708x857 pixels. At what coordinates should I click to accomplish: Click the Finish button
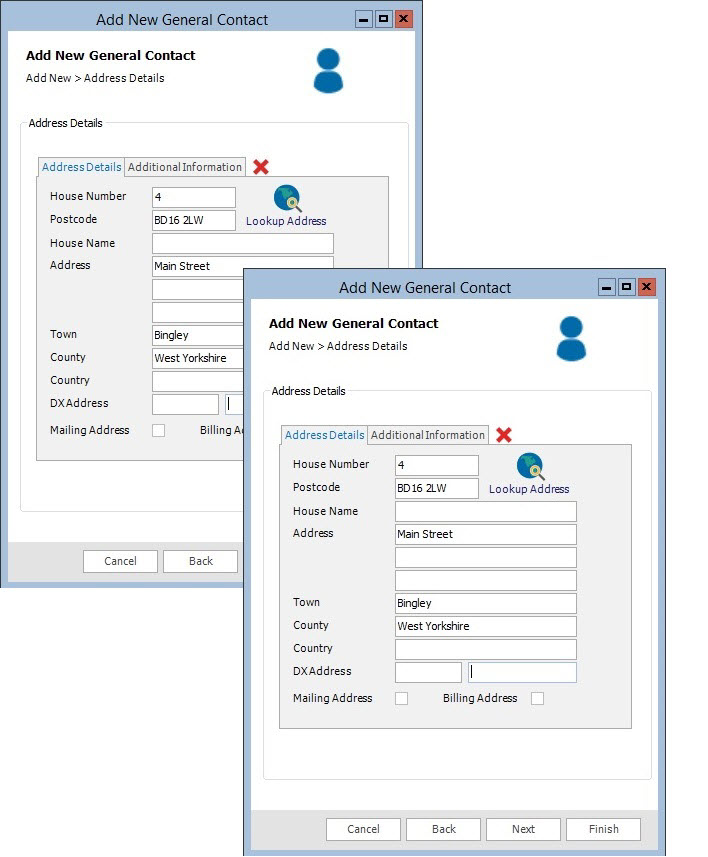point(603,829)
